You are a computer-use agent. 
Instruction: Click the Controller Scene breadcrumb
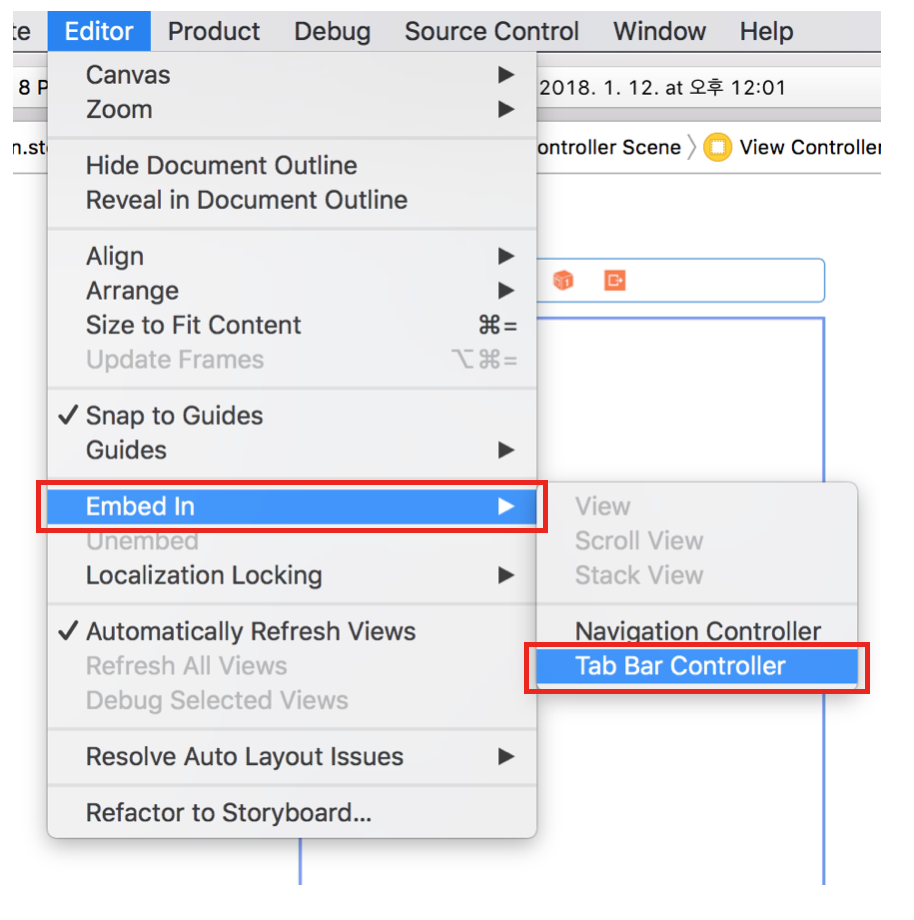click(609, 147)
